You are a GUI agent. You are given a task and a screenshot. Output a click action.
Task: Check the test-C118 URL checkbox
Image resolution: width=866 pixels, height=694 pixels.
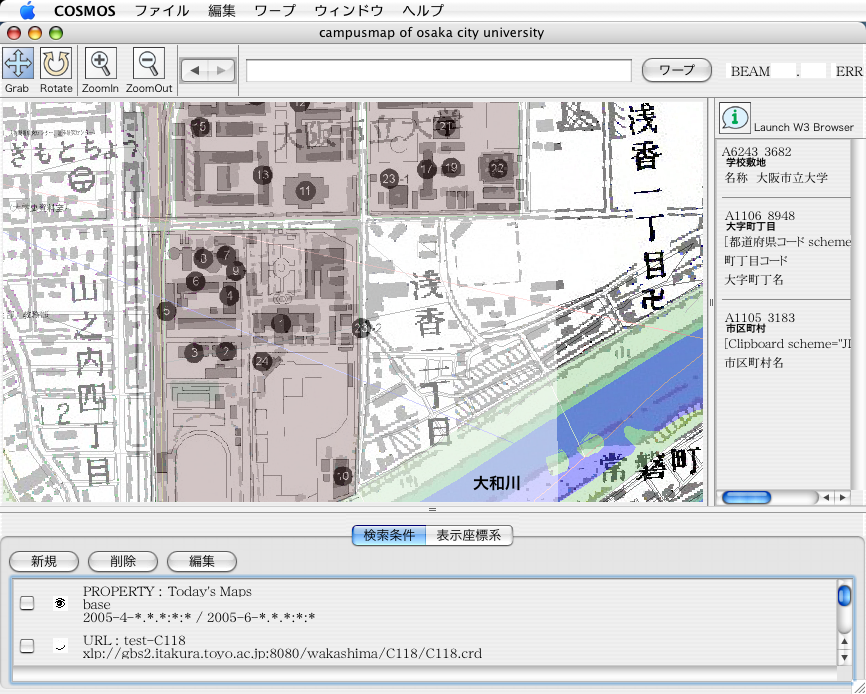27,646
